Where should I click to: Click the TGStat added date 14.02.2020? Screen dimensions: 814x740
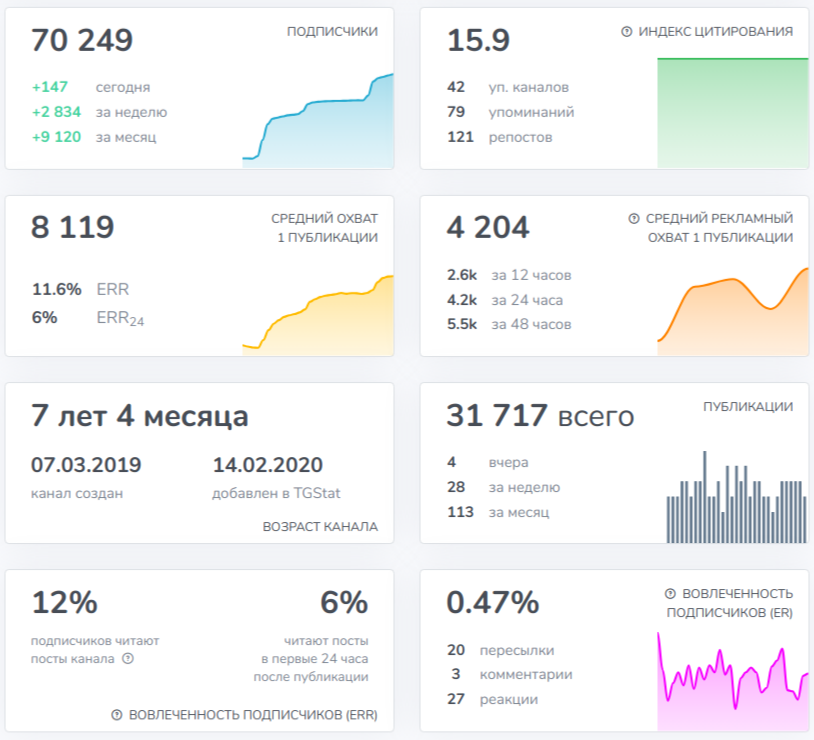(x=268, y=465)
